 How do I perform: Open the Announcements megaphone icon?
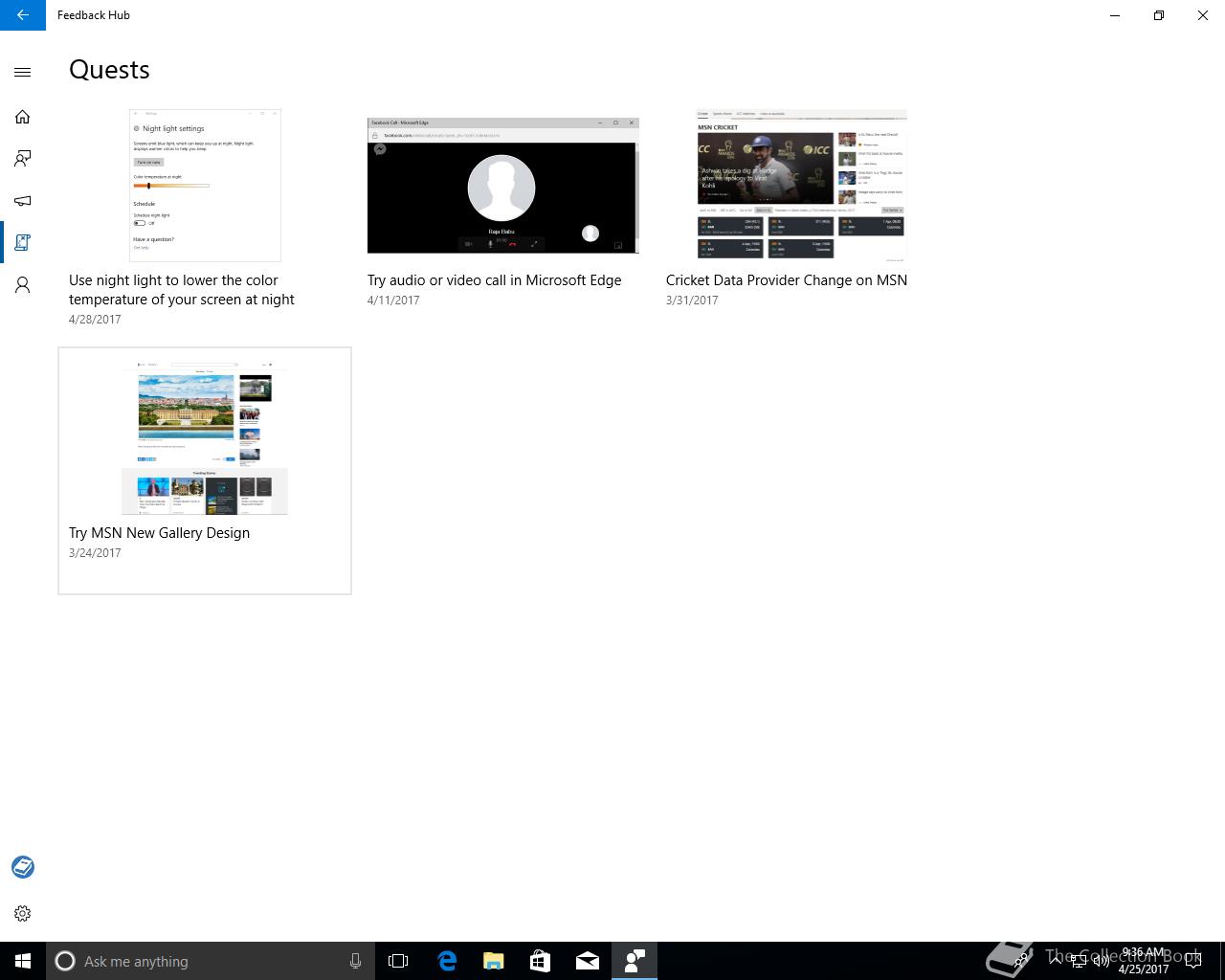[x=23, y=201]
